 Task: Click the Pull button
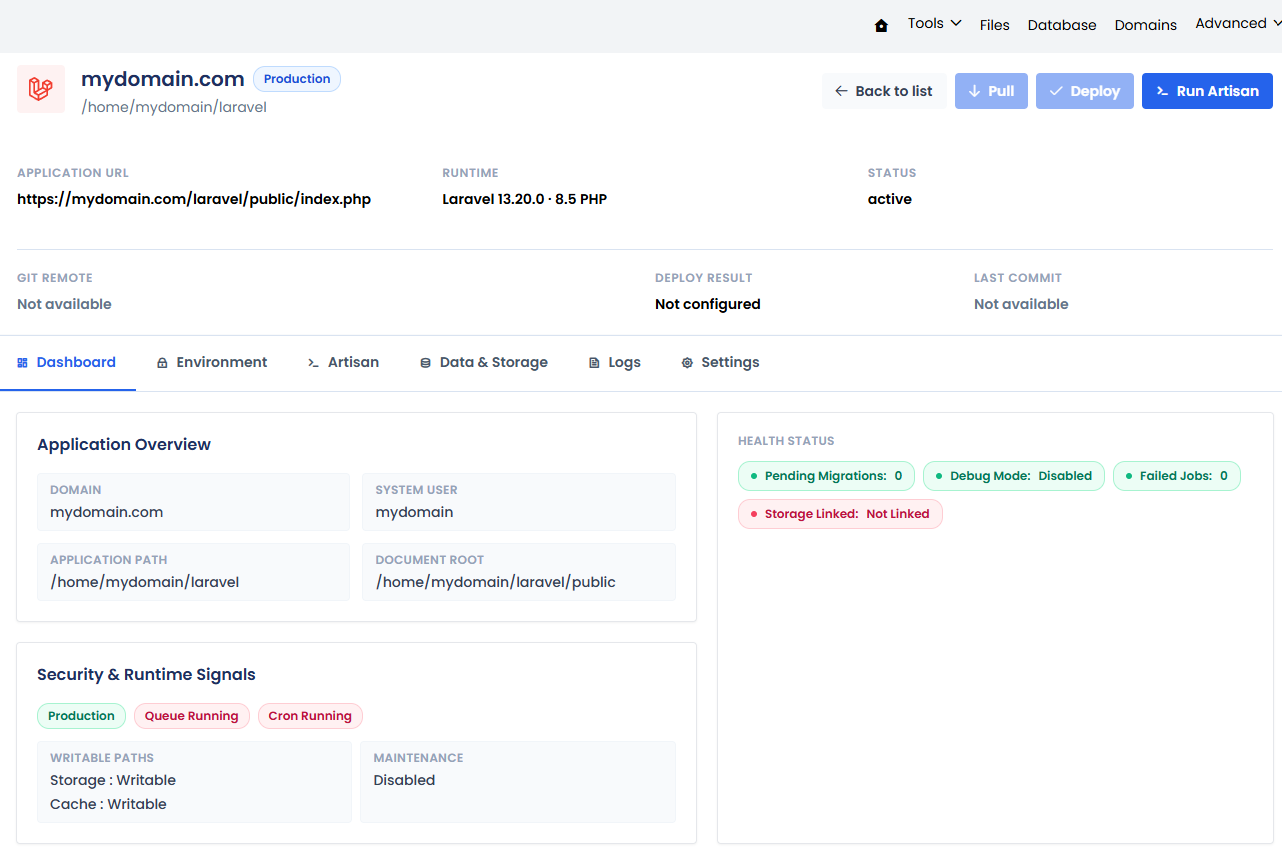pos(991,91)
